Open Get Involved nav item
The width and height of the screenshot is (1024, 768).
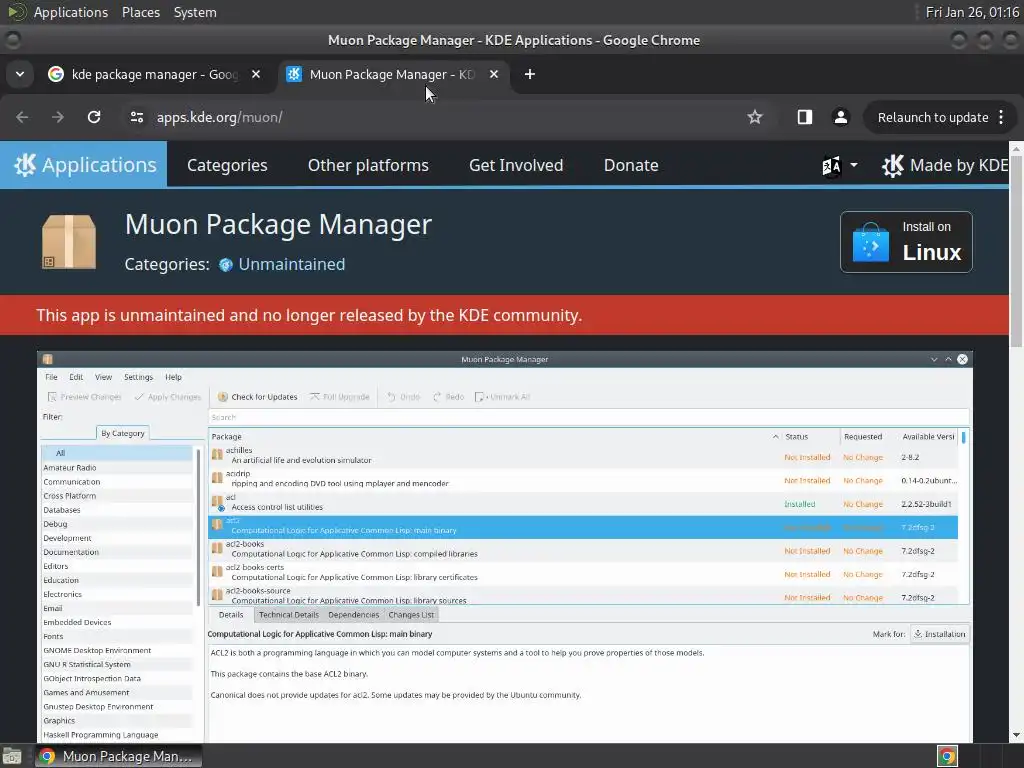pyautogui.click(x=516, y=165)
